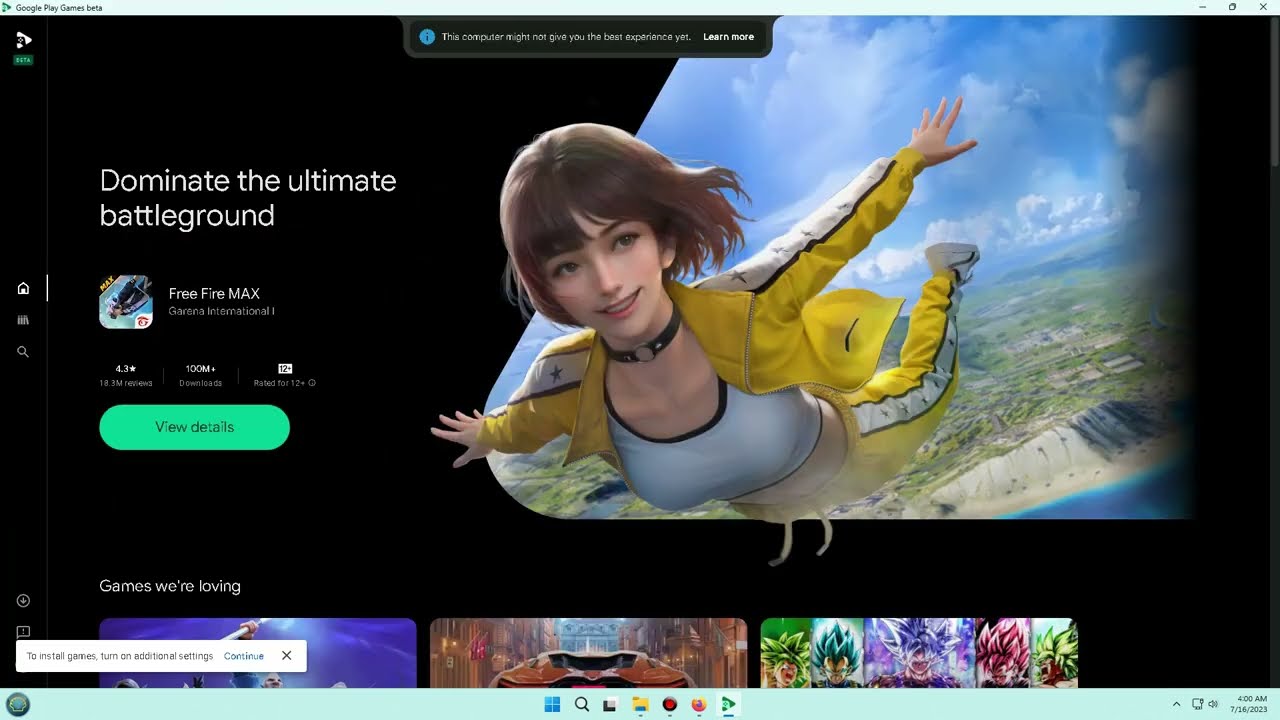Click the page vertical scrollbar
This screenshot has height=720, width=1280.
point(1274,90)
